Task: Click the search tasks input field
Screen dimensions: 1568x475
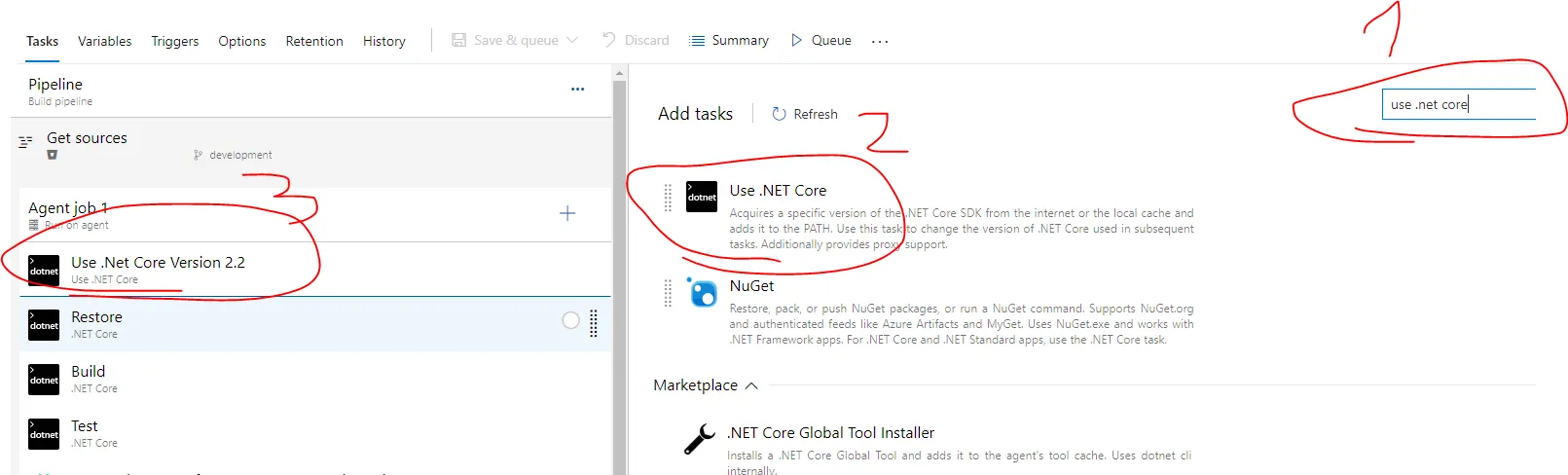Action: (x=1458, y=104)
